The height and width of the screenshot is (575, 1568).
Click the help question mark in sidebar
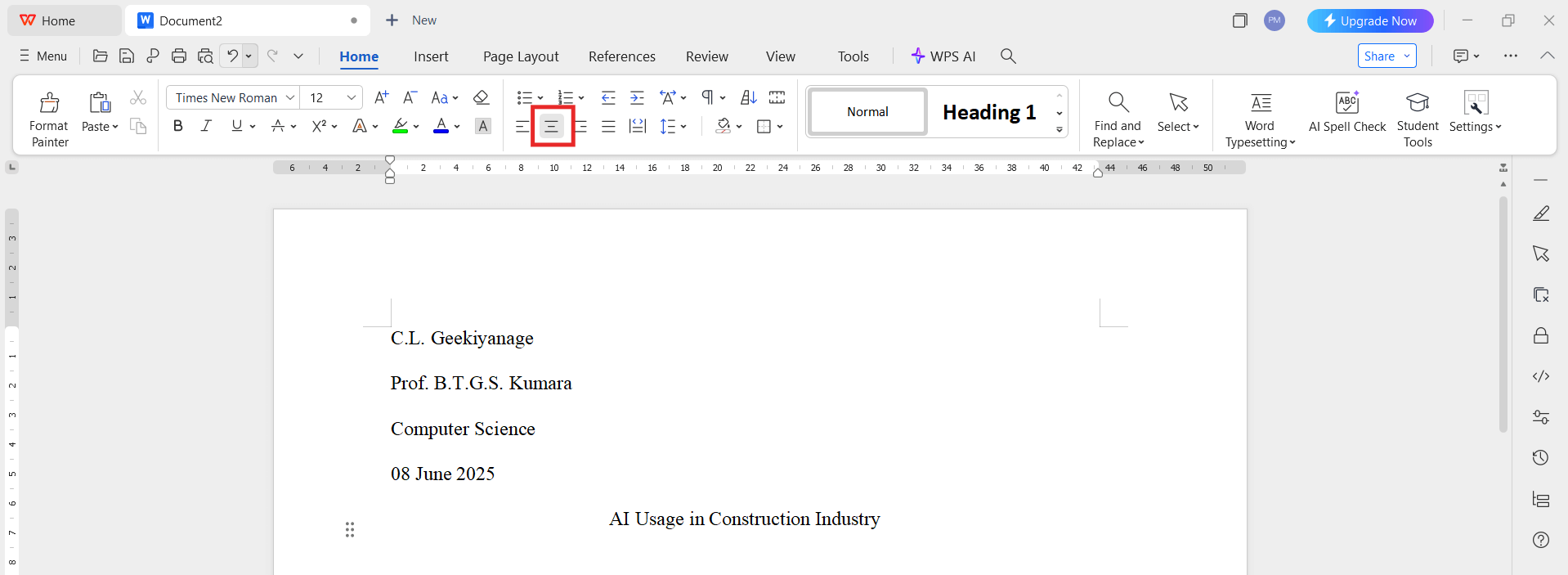1541,540
